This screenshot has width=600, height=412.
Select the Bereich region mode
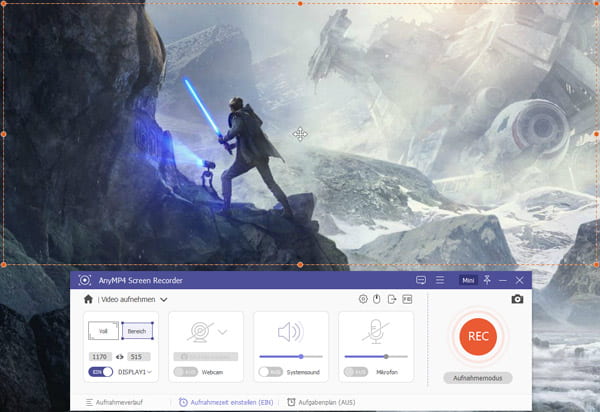(137, 331)
